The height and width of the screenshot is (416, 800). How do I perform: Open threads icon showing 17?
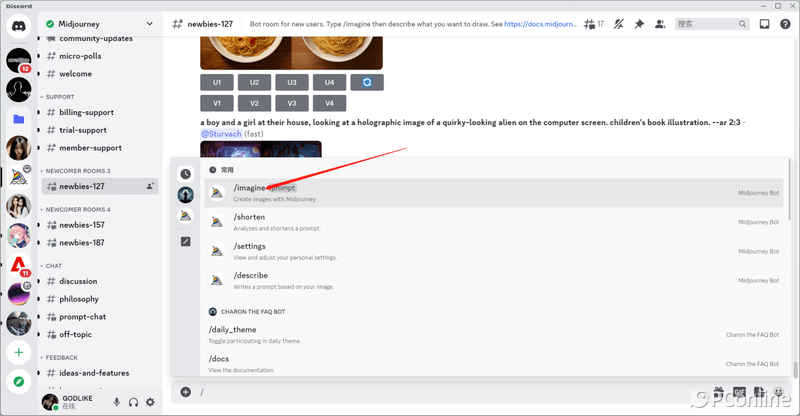coord(594,24)
